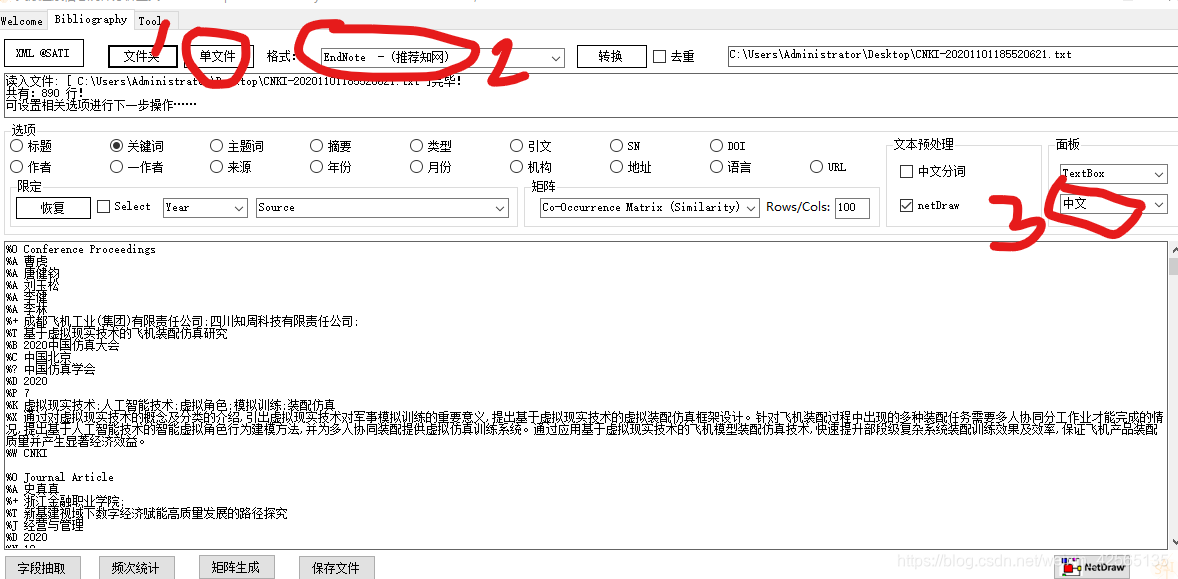Select the 摘要 radio option
The image size is (1178, 579).
(316, 146)
